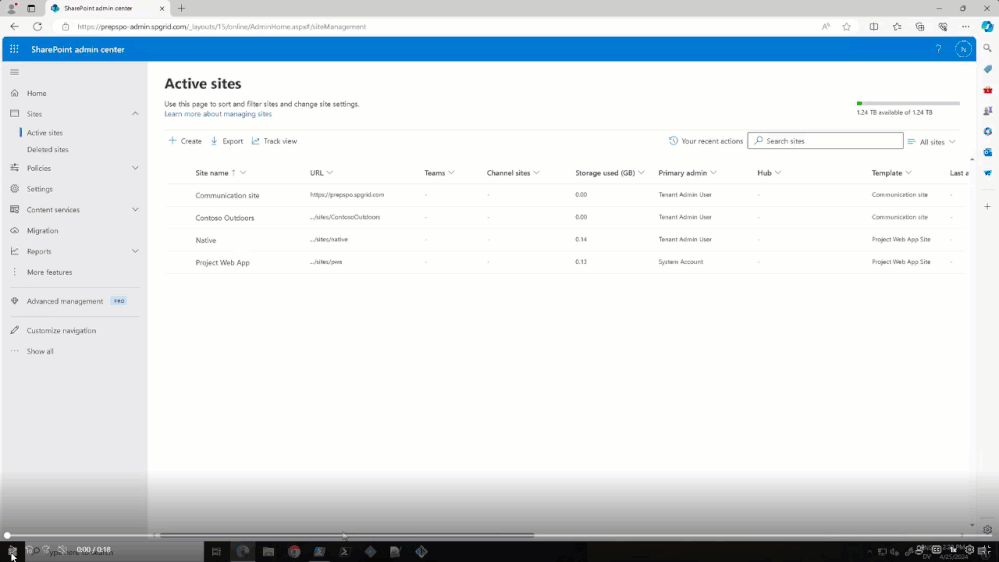Select the Native site name

coord(206,240)
